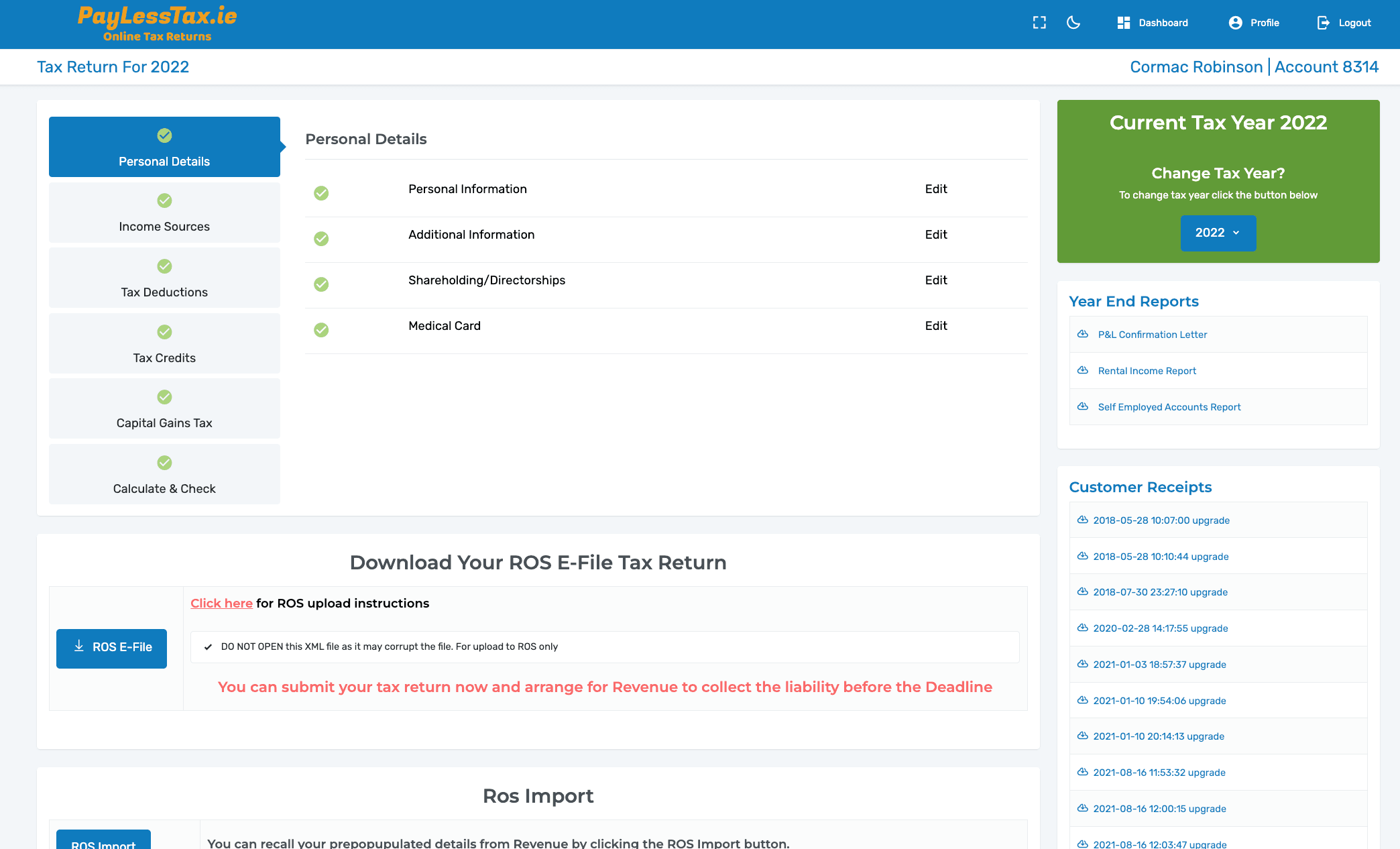Select the Personal Details step

click(x=164, y=147)
